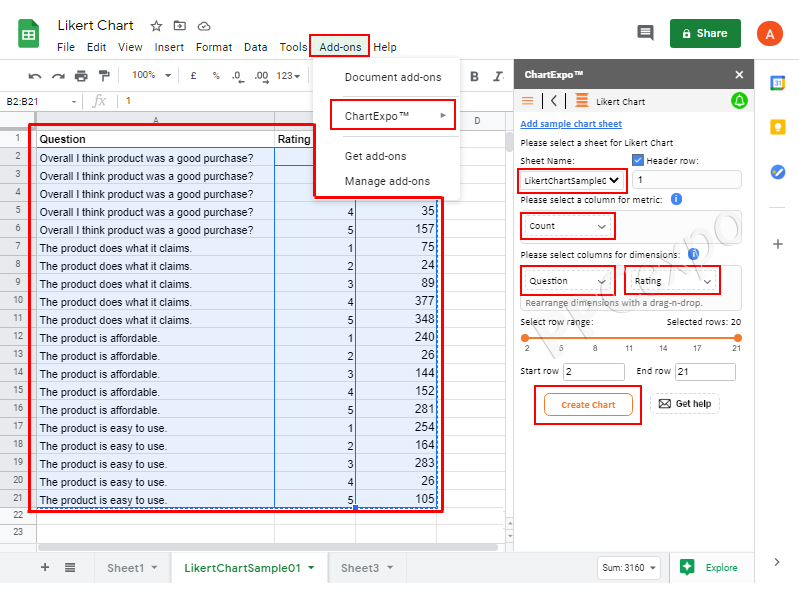Open the Count metric dropdown
Viewport: 799px width, 597px height.
tap(568, 226)
